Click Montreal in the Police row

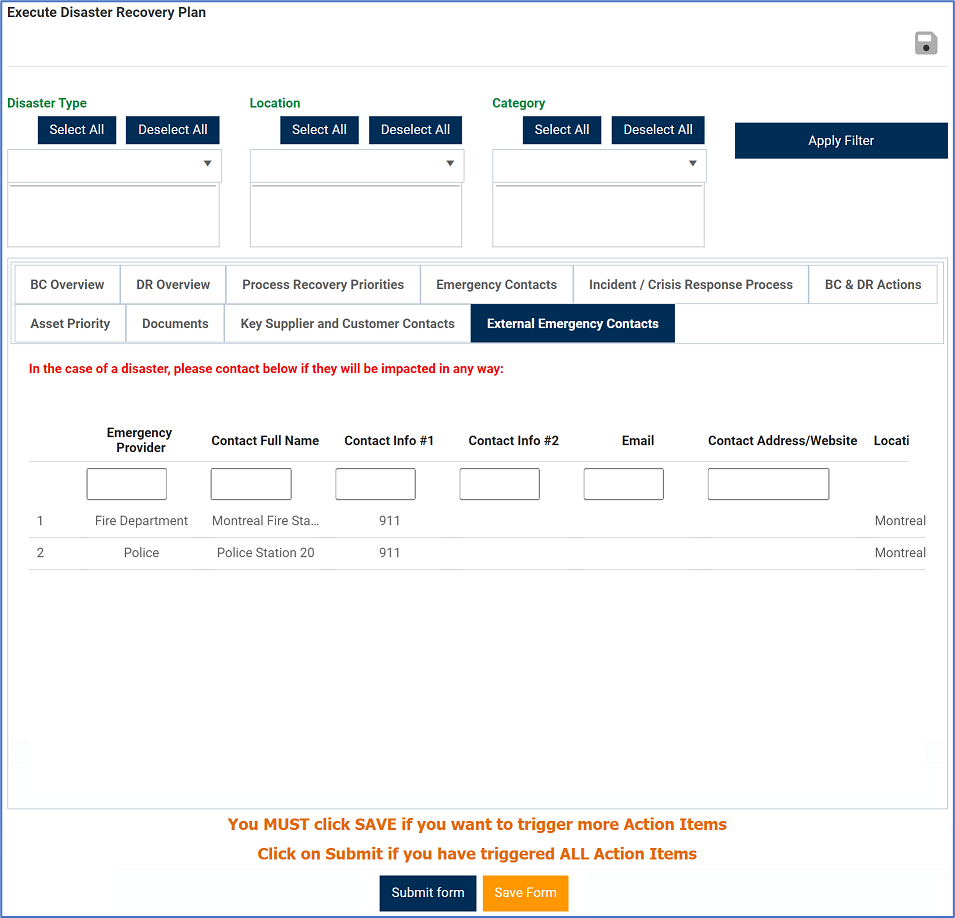coord(900,553)
